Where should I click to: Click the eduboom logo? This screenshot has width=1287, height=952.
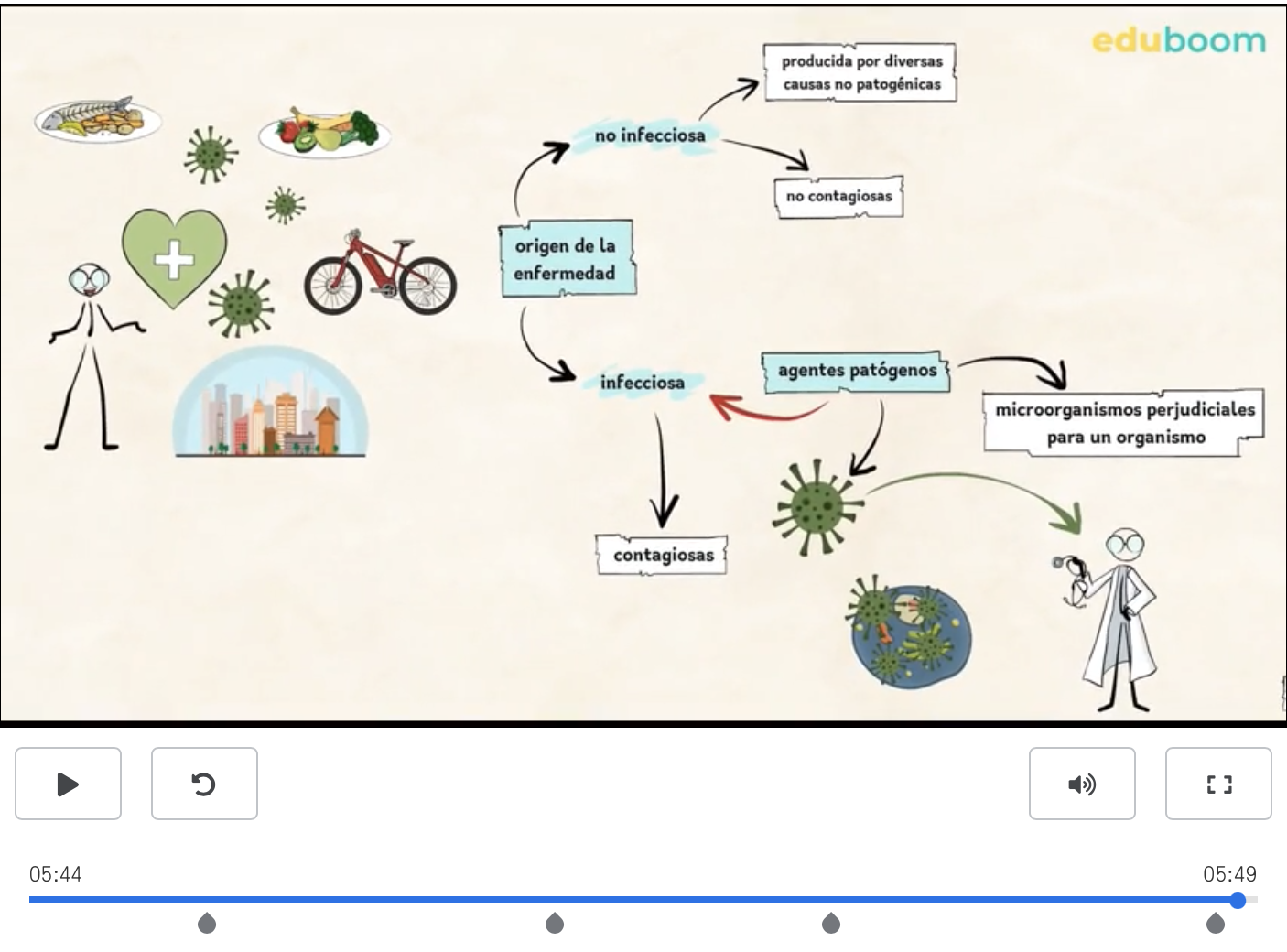coord(1179,40)
